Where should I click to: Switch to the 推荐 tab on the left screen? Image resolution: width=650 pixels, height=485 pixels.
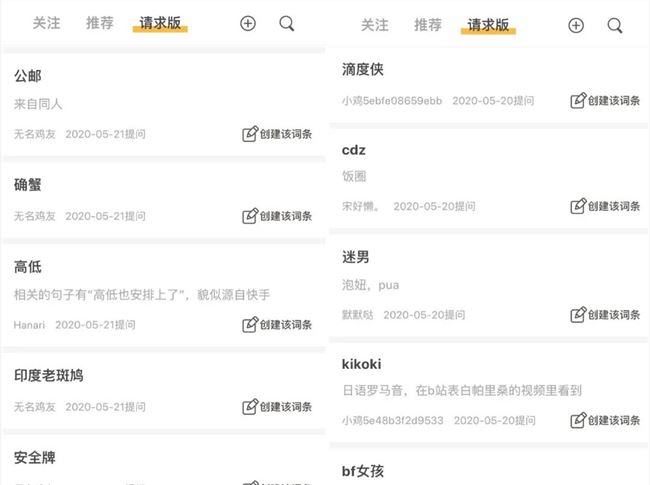99,23
